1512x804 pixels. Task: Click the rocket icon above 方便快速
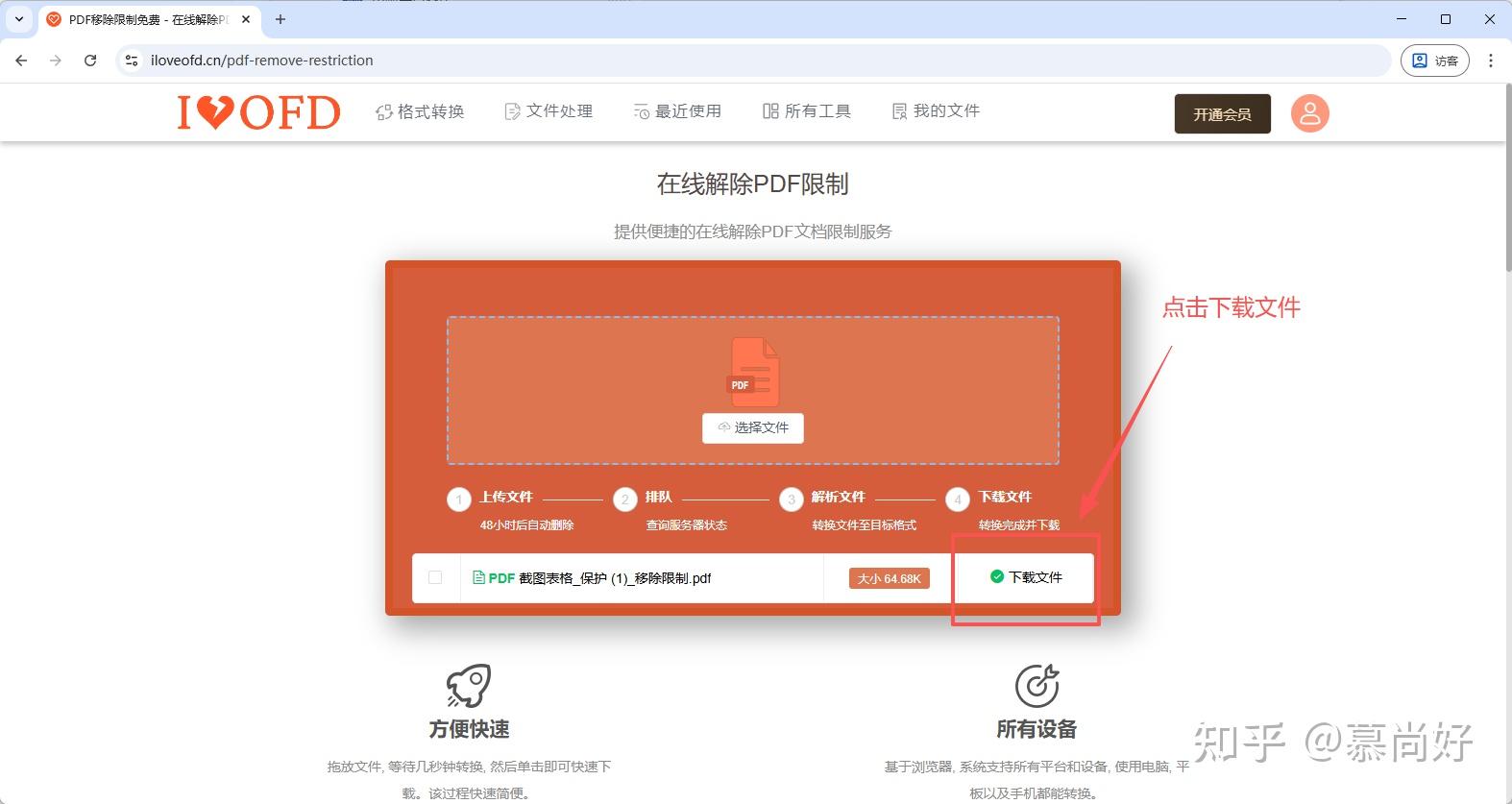[x=469, y=686]
